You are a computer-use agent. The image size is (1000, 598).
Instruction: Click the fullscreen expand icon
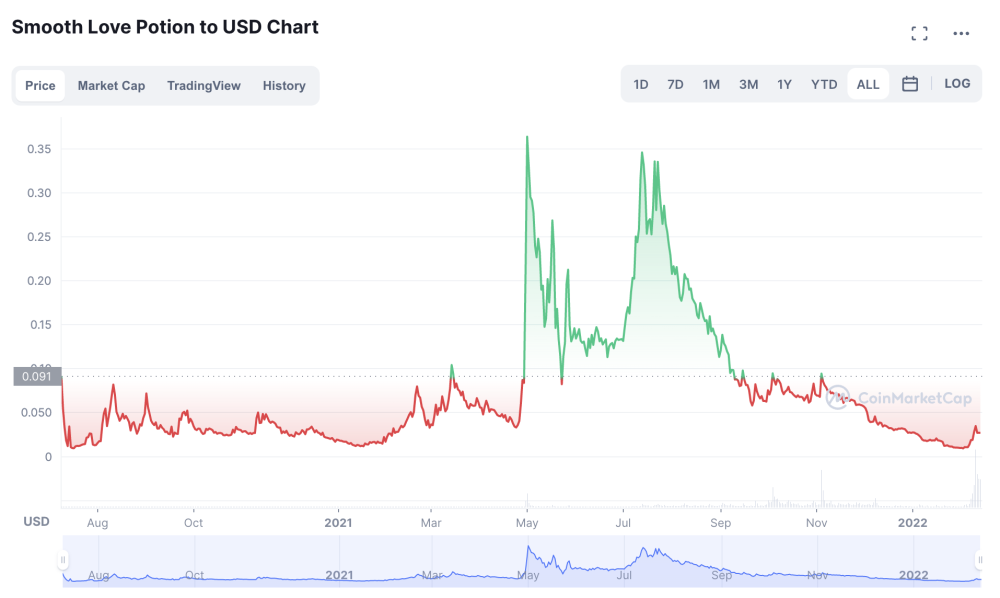point(920,34)
